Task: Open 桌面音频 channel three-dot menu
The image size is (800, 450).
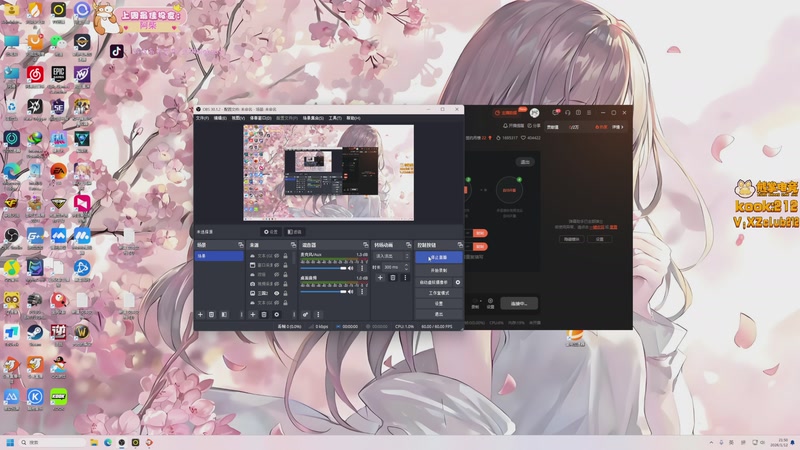Action: click(362, 291)
